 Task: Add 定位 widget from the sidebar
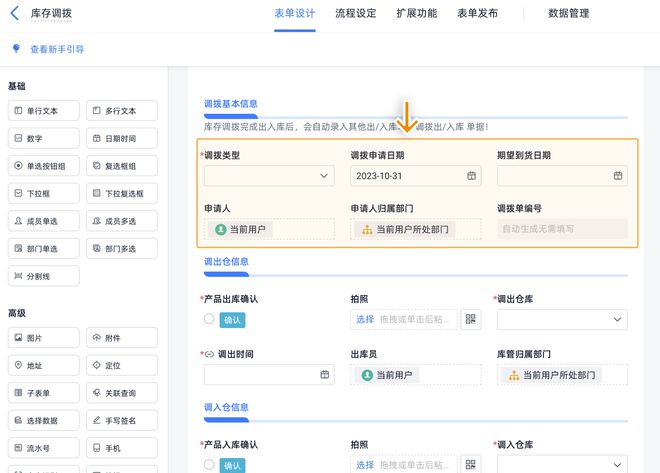tap(121, 366)
